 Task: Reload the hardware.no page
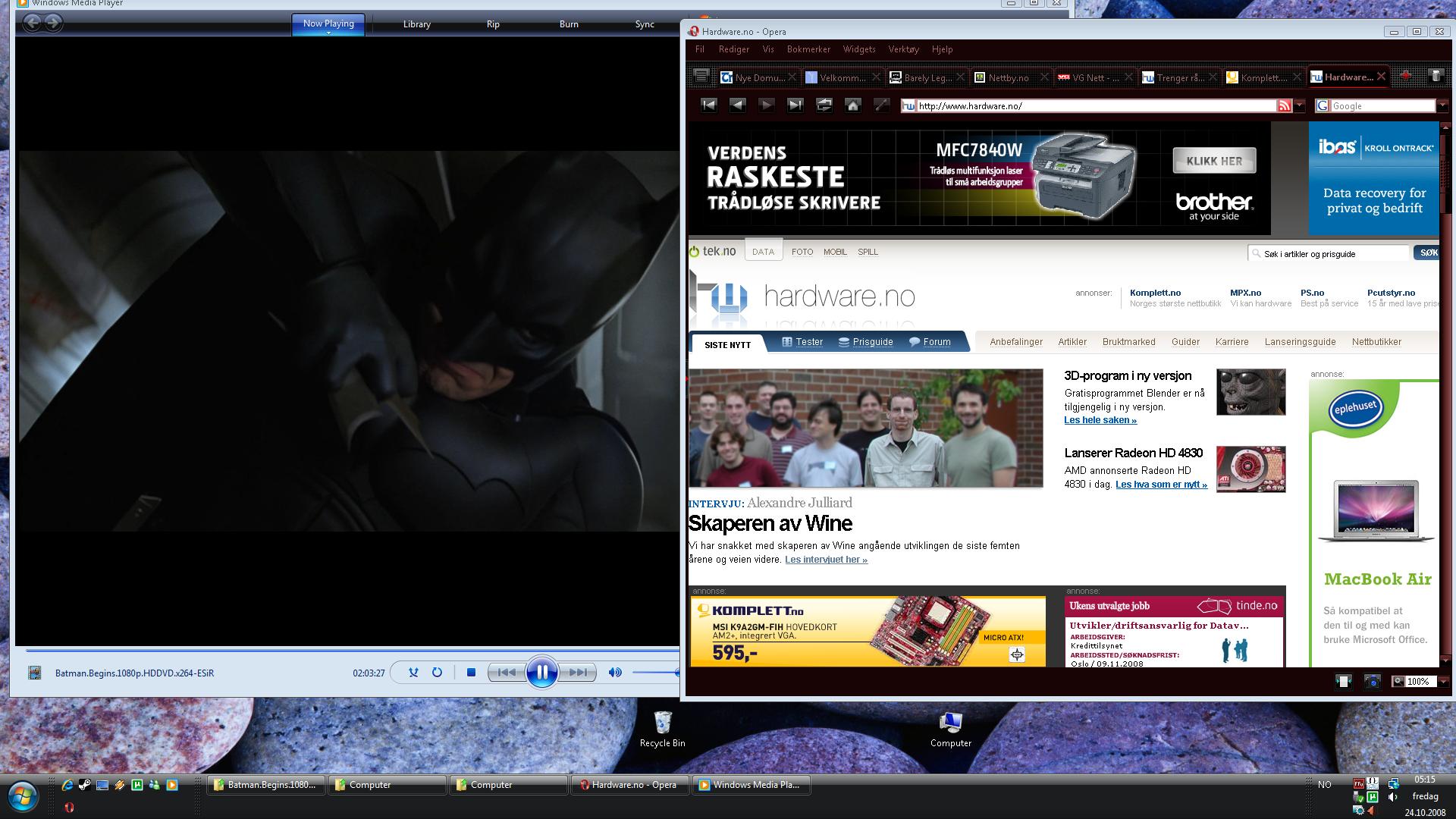pos(824,105)
